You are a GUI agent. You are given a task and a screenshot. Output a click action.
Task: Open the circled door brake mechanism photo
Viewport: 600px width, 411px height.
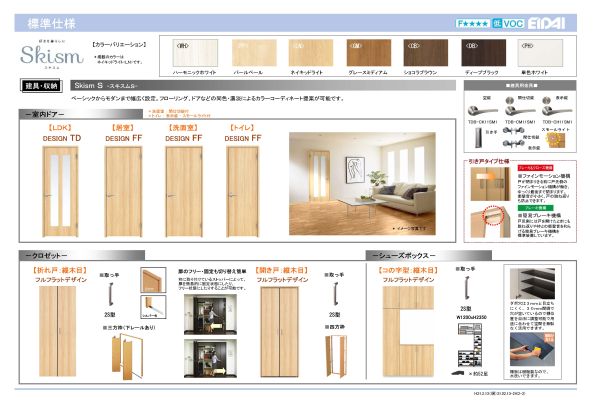490,221
